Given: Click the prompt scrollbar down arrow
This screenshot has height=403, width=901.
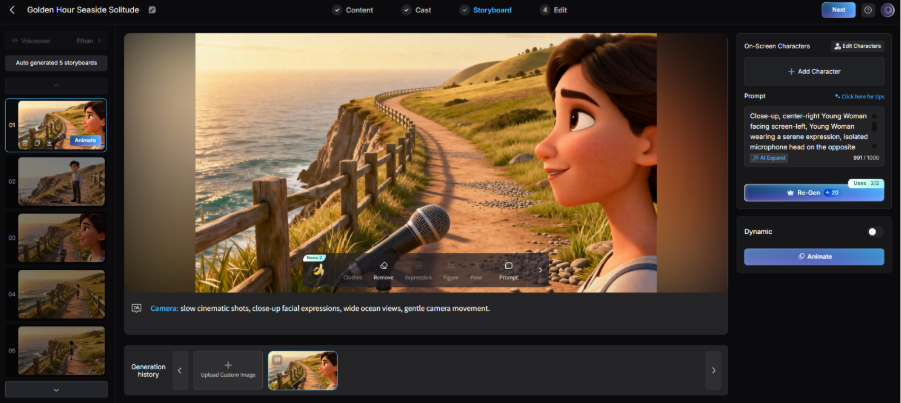Looking at the screenshot, I should pos(875,147).
